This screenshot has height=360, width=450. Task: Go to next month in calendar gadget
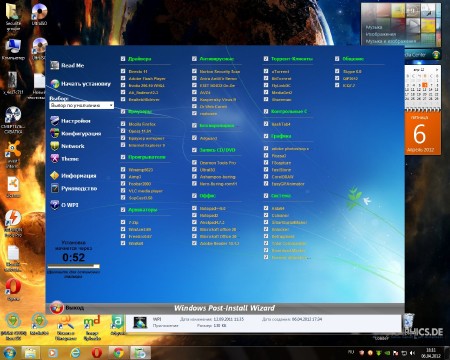(x=437, y=70)
